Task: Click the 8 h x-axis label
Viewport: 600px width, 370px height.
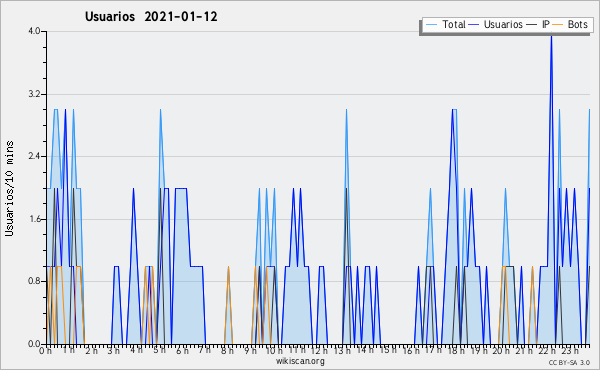Action: (x=227, y=351)
